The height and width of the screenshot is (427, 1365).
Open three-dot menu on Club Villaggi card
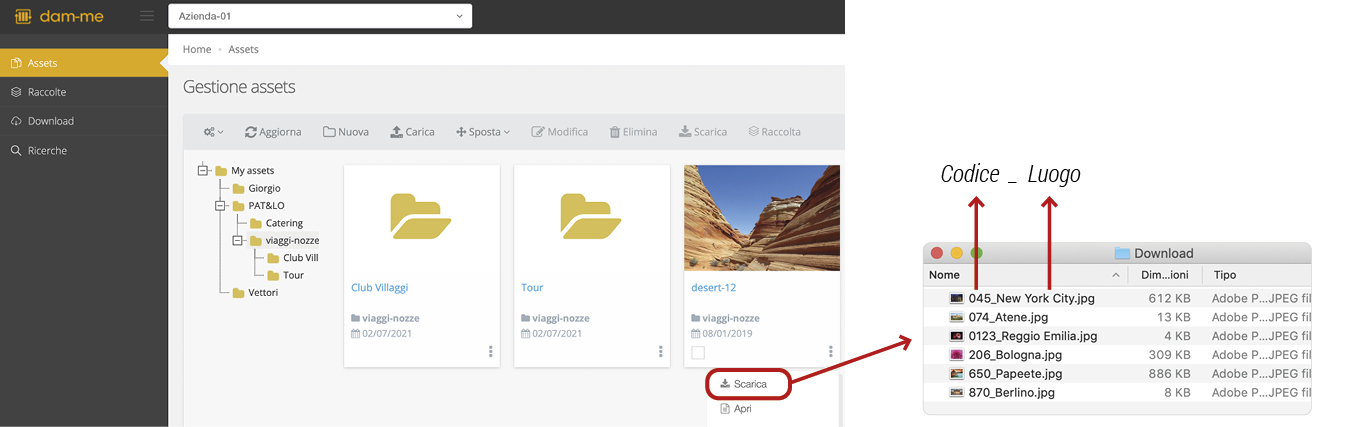pyautogui.click(x=490, y=351)
